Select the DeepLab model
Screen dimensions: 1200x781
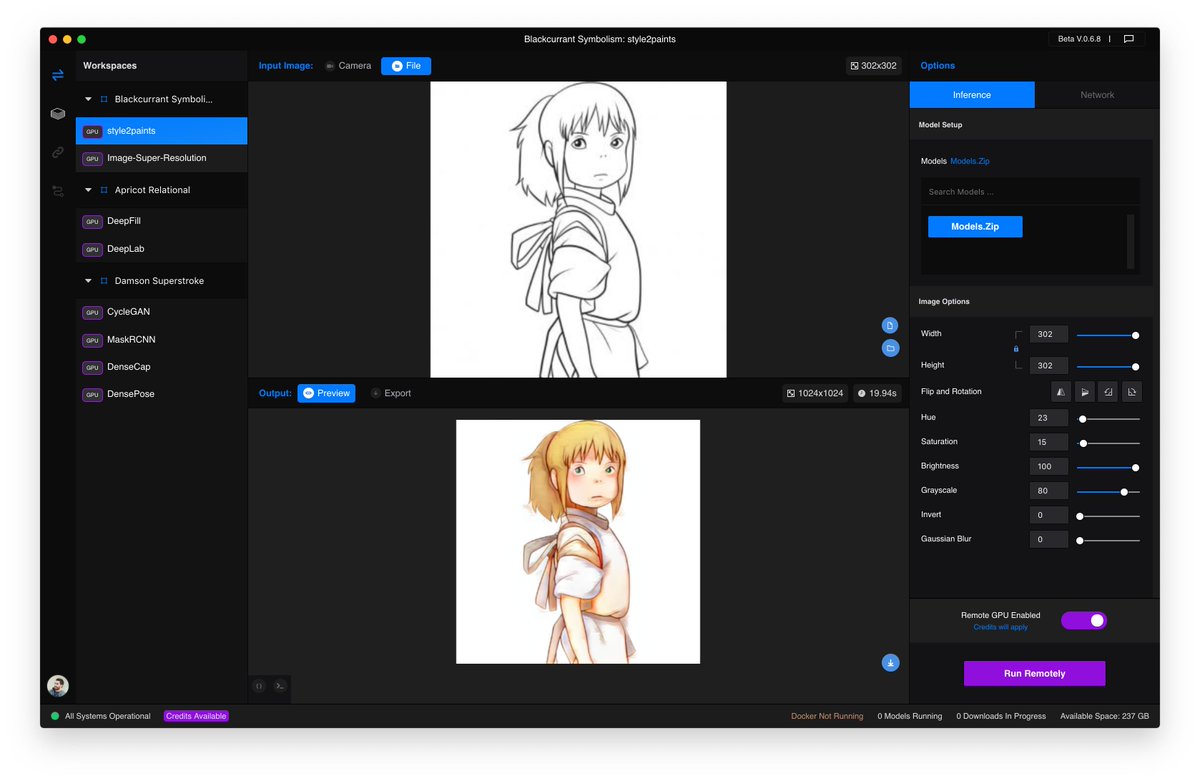tap(162, 249)
